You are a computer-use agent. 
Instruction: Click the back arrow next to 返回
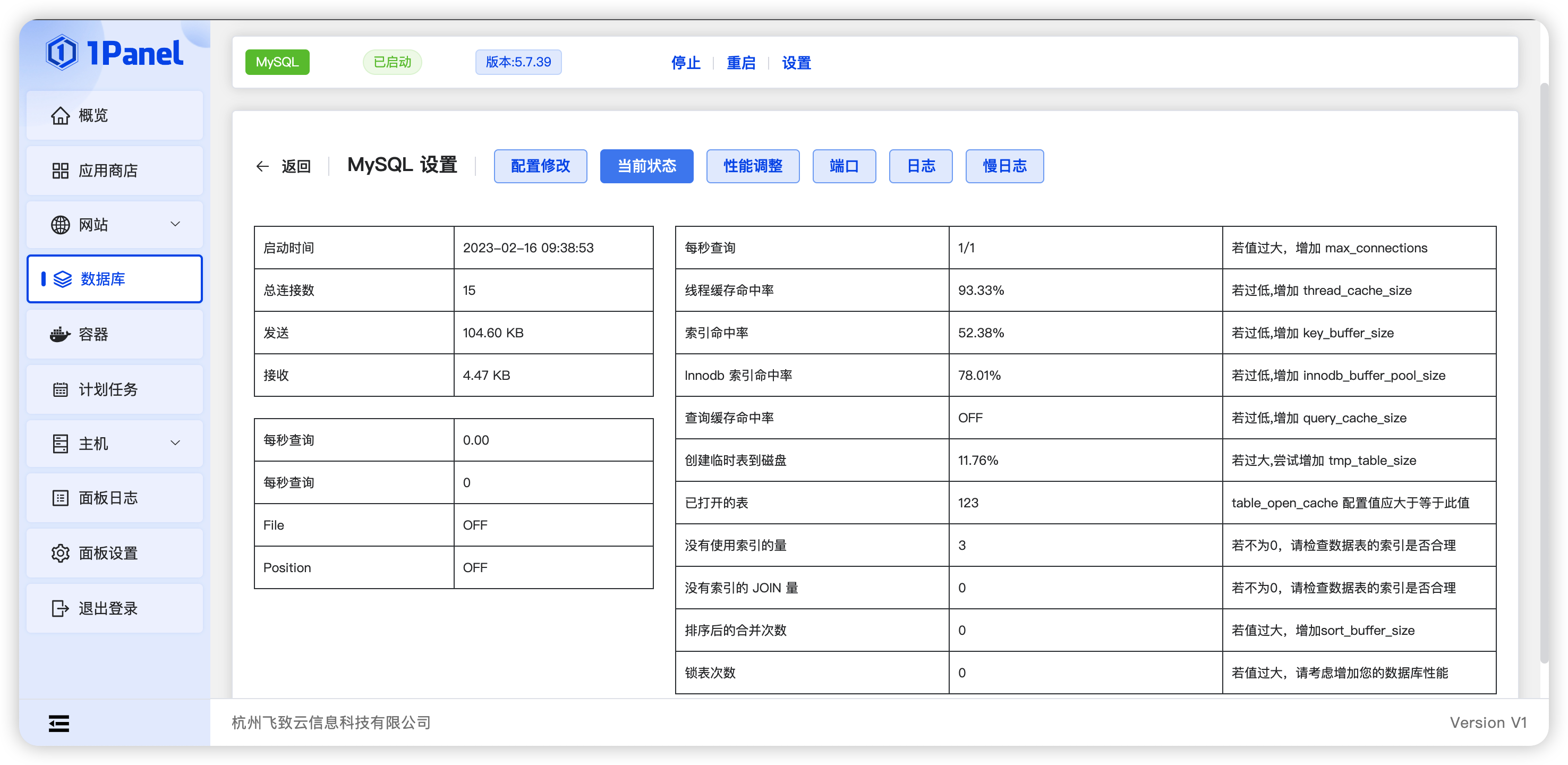coord(262,166)
